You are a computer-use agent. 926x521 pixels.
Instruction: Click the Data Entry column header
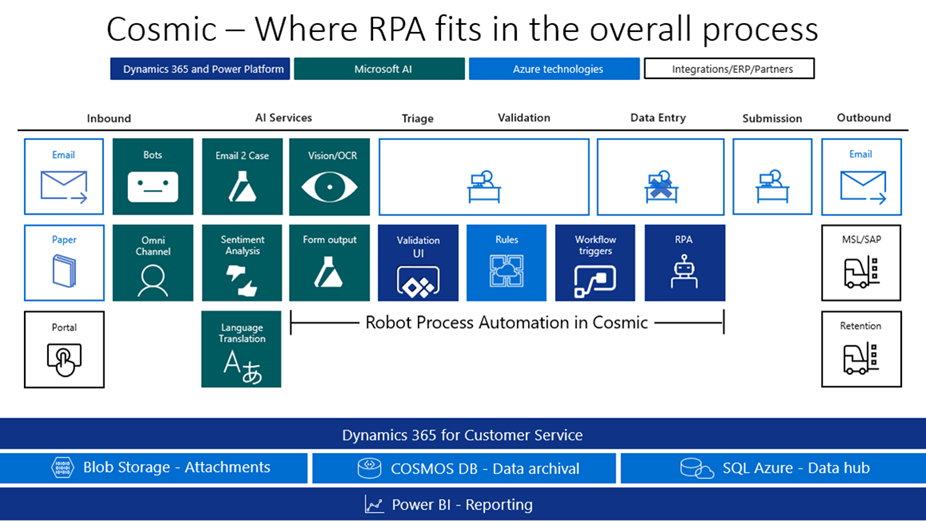658,118
